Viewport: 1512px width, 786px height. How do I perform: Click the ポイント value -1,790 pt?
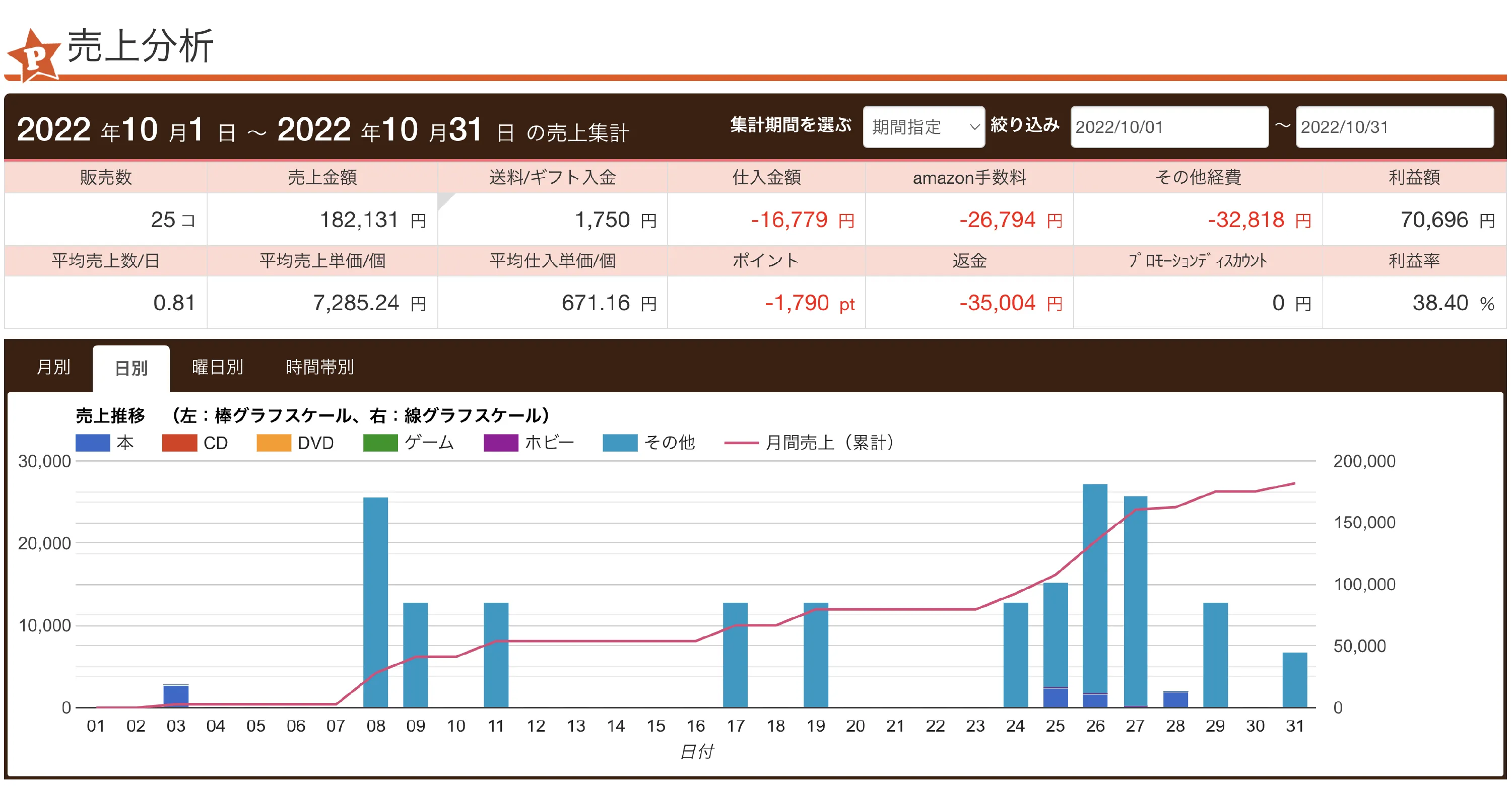click(810, 303)
